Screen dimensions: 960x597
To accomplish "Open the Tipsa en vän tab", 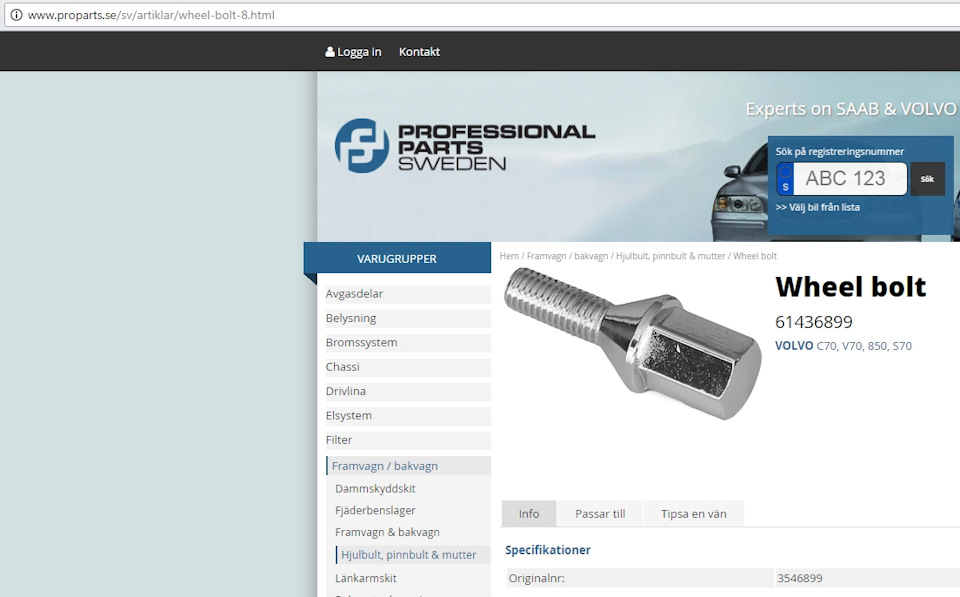I will [x=694, y=514].
